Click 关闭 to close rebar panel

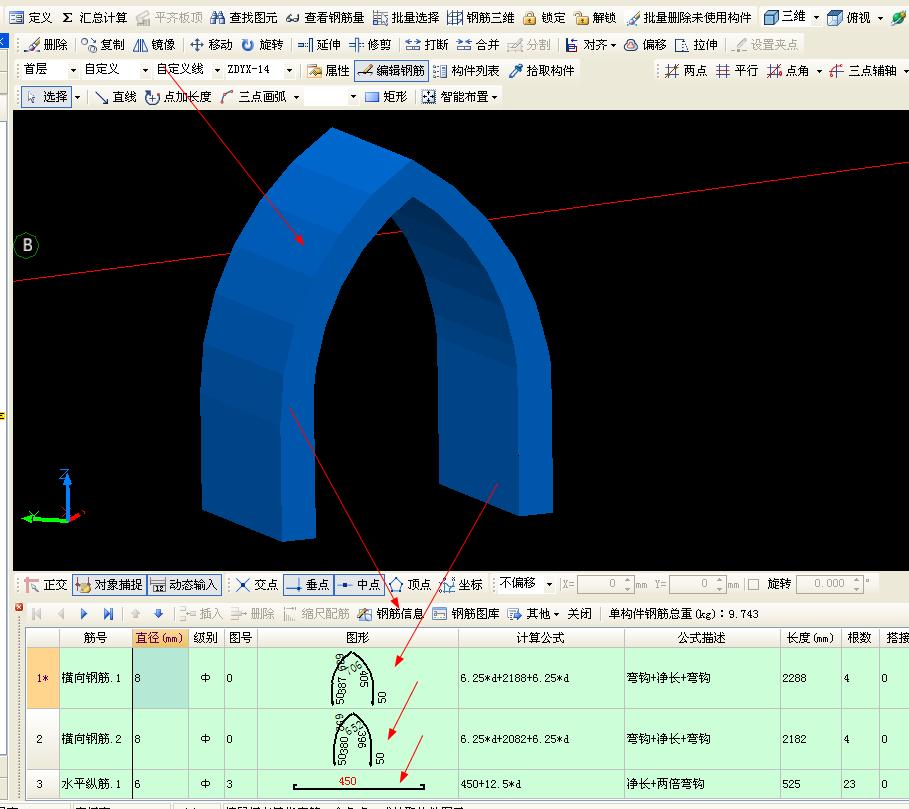tap(579, 613)
